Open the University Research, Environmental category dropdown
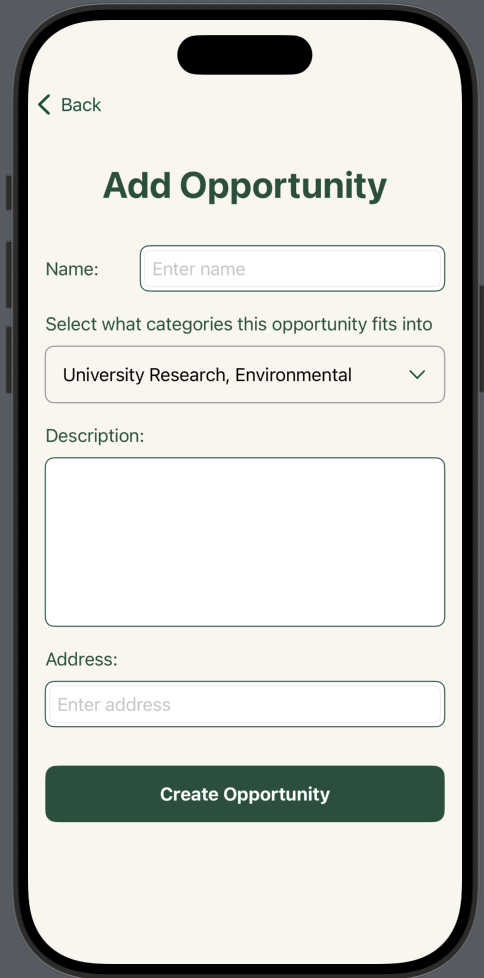 (x=245, y=374)
